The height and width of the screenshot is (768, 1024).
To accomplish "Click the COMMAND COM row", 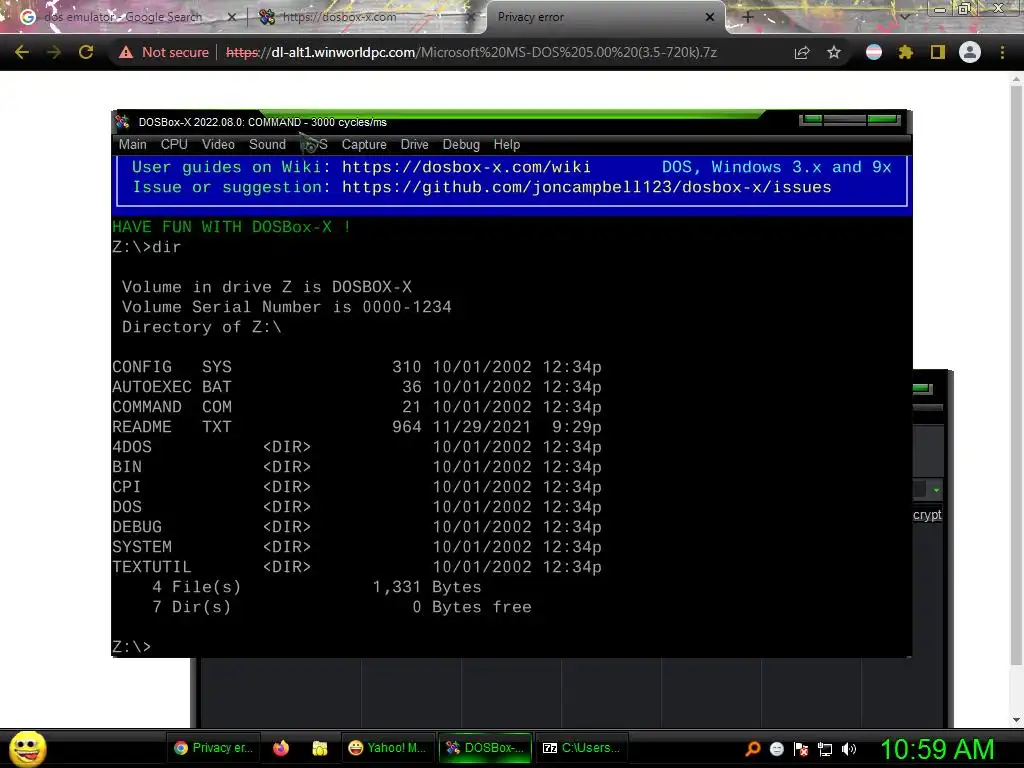I will (x=357, y=407).
